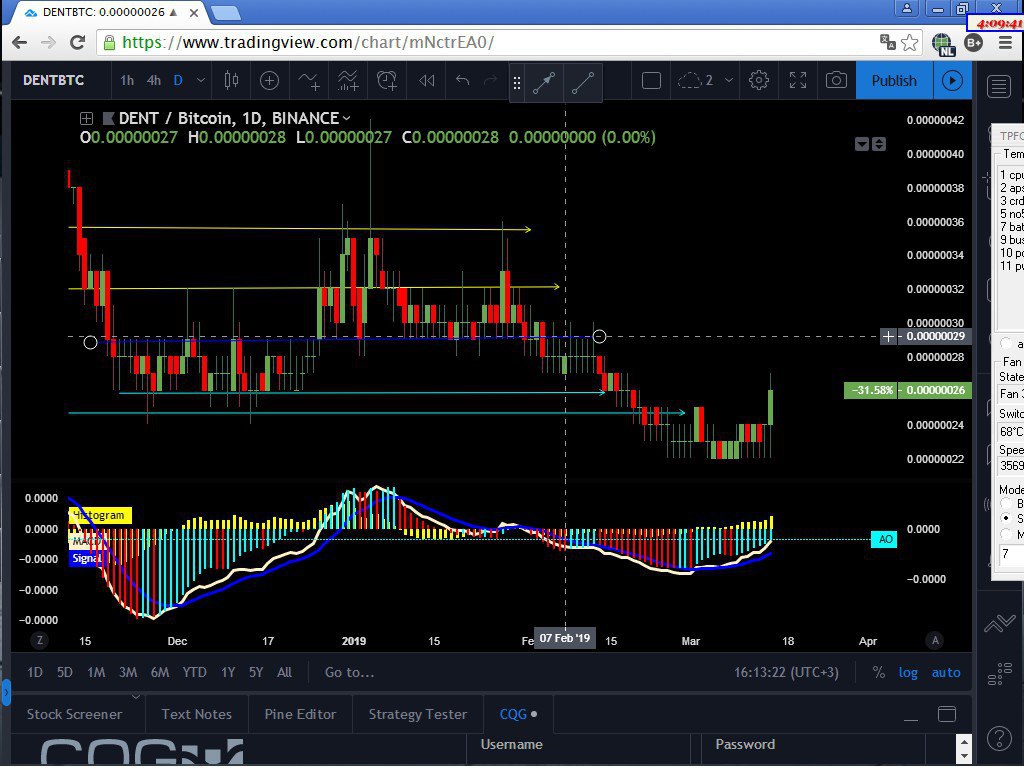
Task: Click the Z timezone button at bottom left
Action: pos(40,641)
